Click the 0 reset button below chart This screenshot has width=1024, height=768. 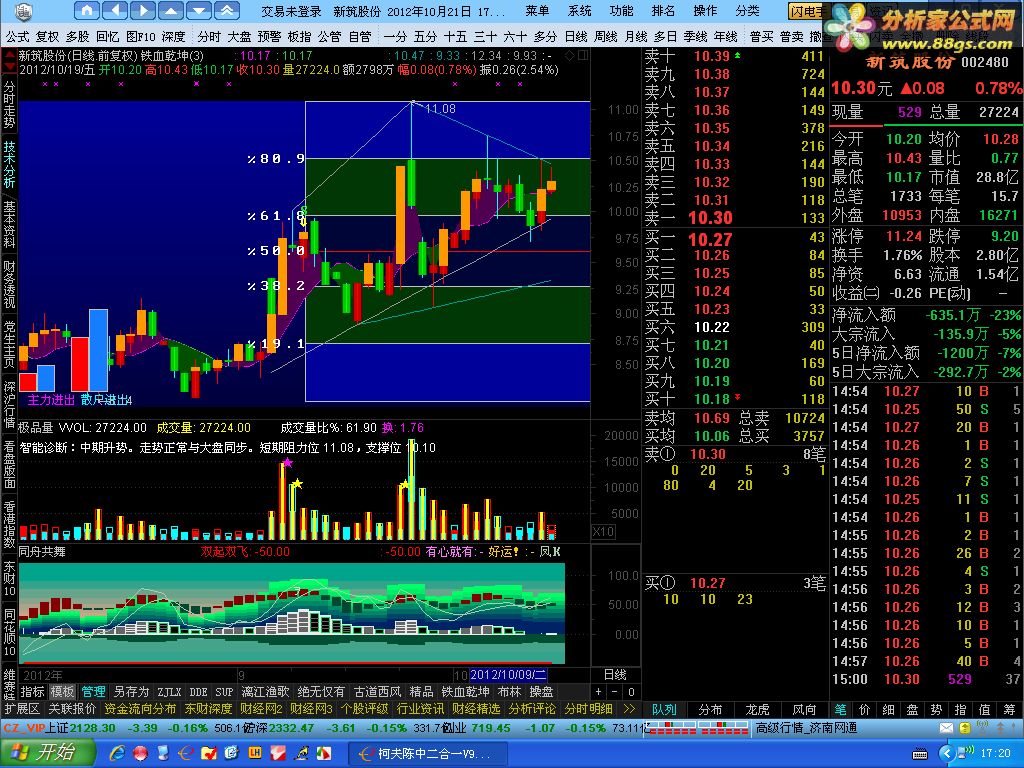click(631, 692)
